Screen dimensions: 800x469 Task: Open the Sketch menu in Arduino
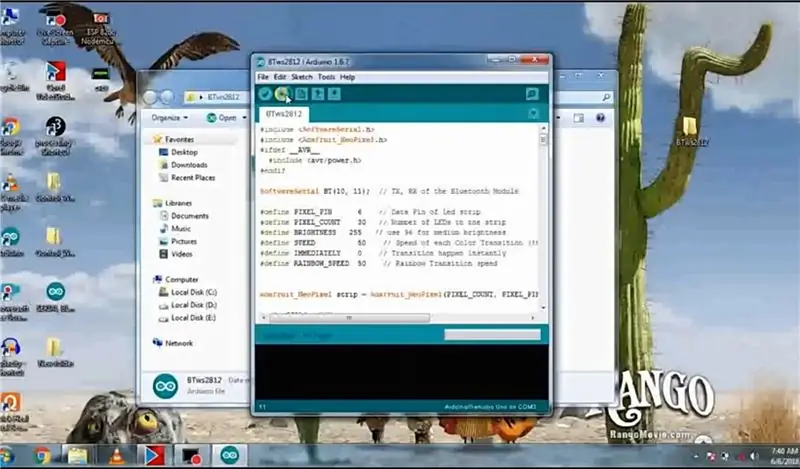point(302,77)
